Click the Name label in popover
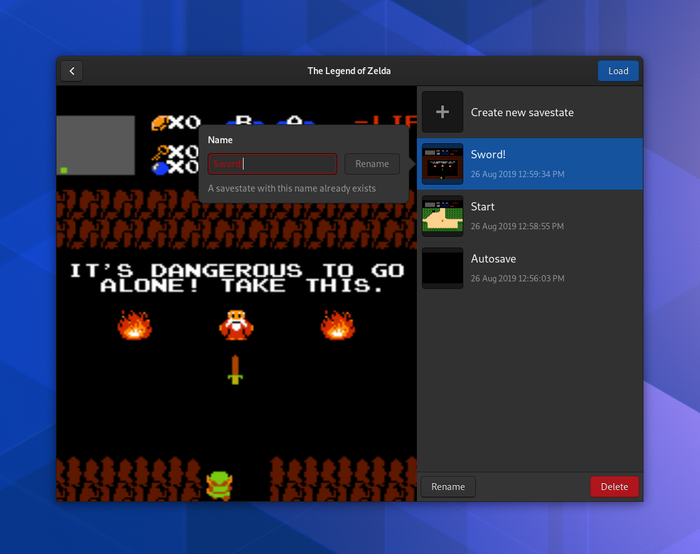Image resolution: width=700 pixels, height=554 pixels. 220,140
